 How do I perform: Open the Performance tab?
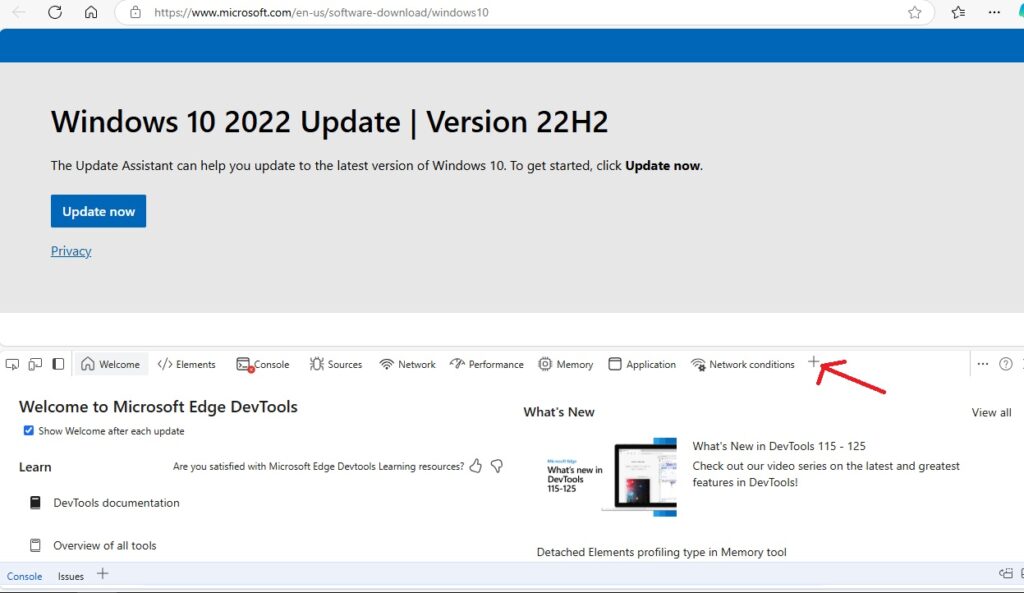[x=487, y=364]
